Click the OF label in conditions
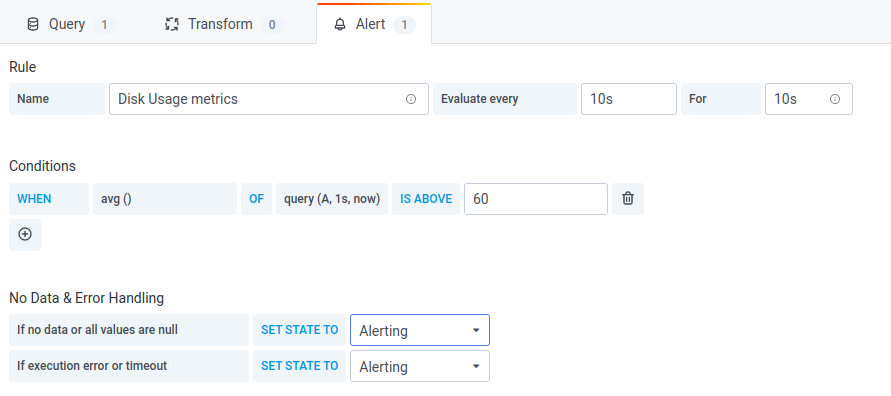The width and height of the screenshot is (891, 396). coord(256,199)
